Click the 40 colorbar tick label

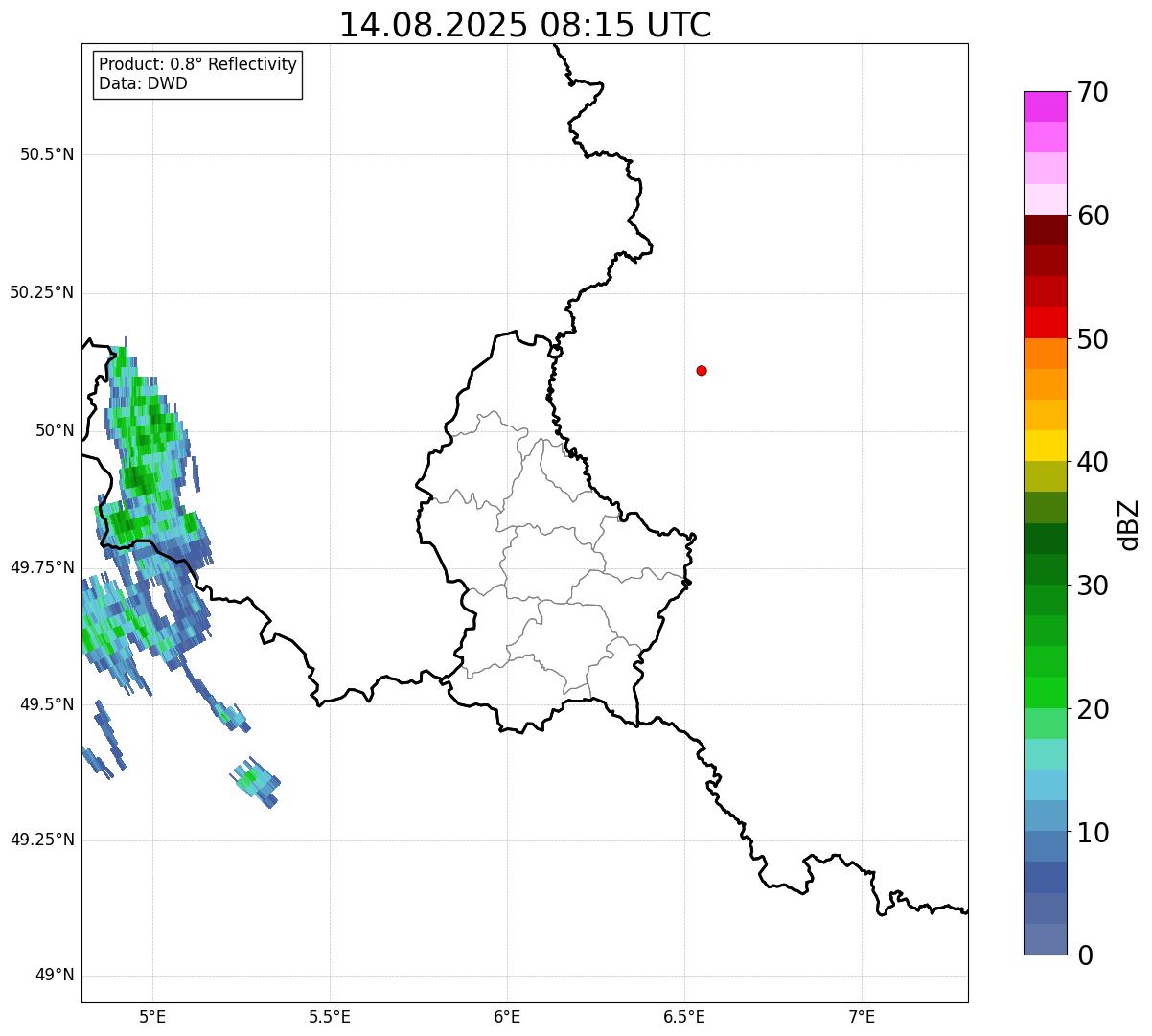coord(1093,462)
